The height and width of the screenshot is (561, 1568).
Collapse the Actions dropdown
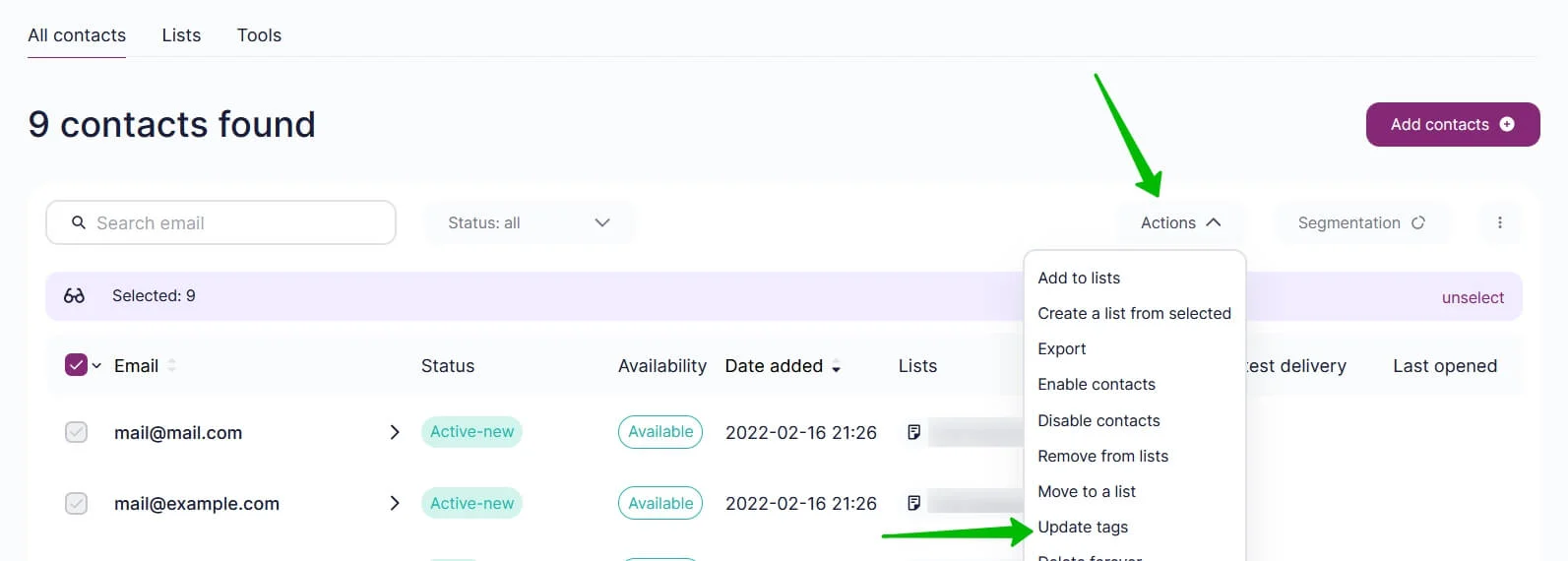click(1180, 222)
